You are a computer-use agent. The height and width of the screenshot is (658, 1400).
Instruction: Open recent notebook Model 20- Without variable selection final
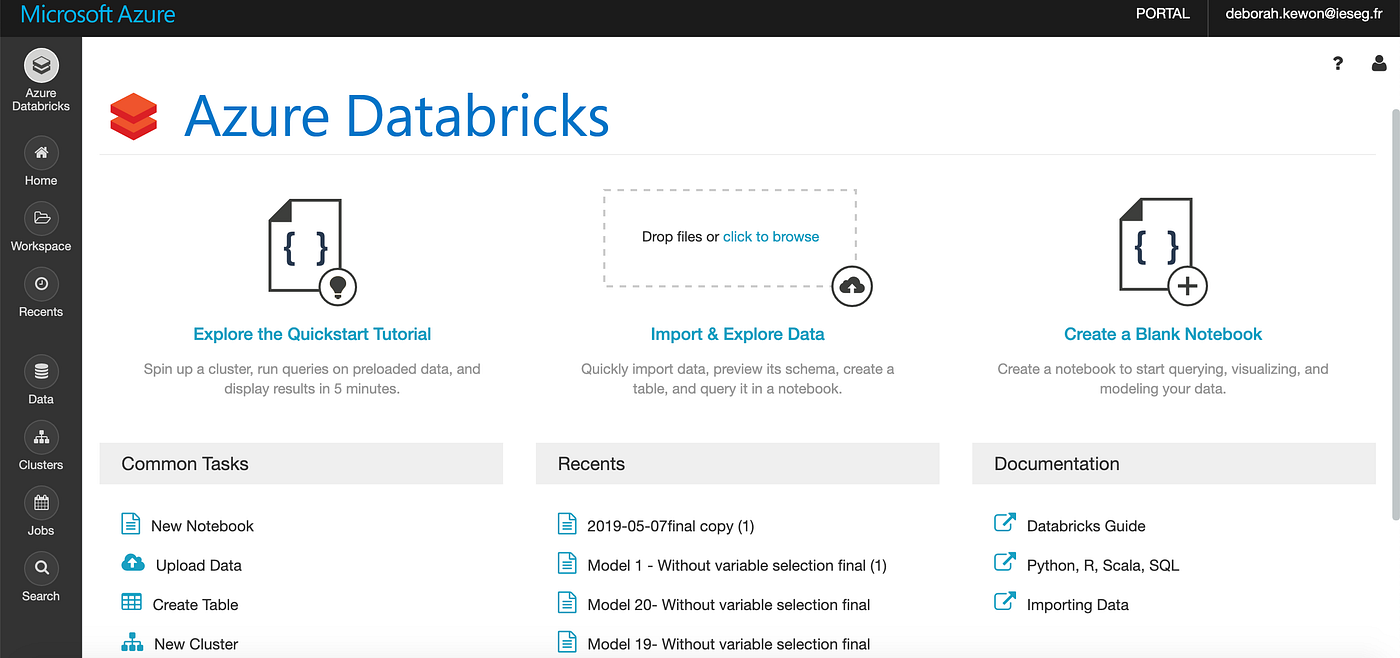729,604
